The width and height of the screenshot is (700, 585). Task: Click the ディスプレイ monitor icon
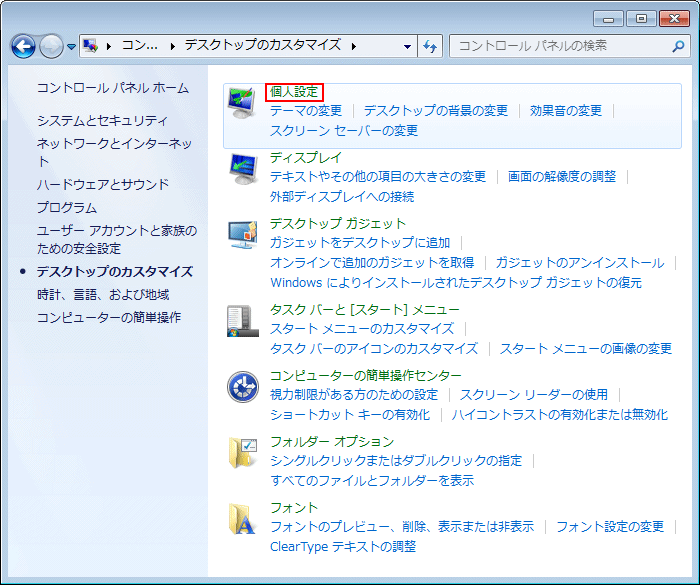coord(242,168)
